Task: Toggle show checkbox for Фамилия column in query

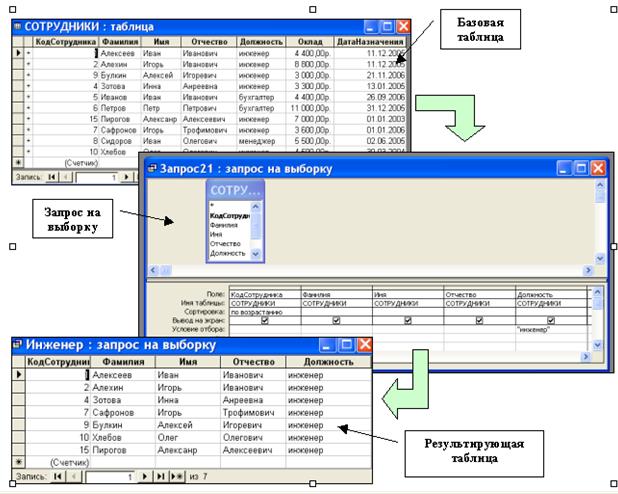Action: tap(336, 321)
